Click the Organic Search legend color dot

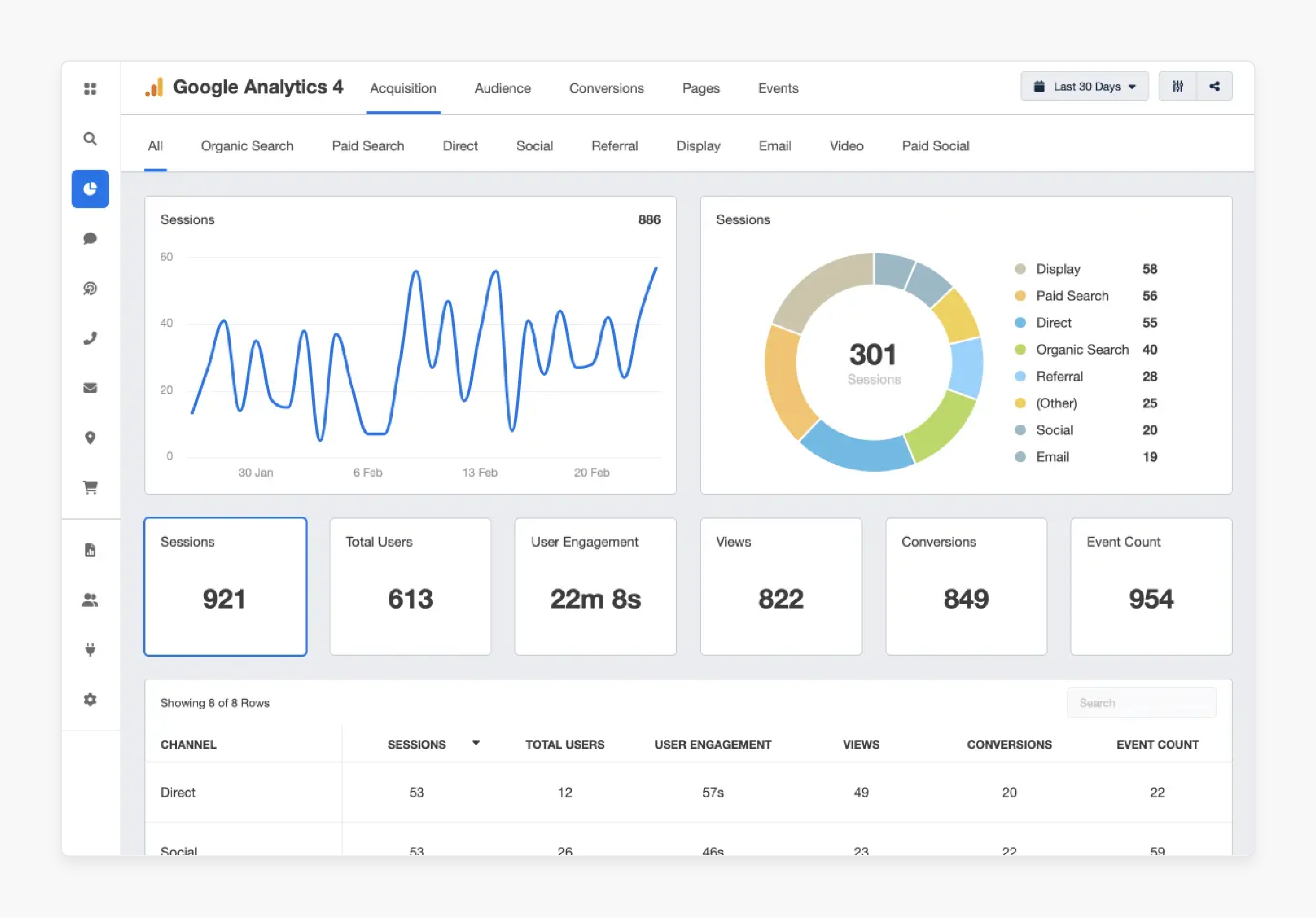point(1020,350)
